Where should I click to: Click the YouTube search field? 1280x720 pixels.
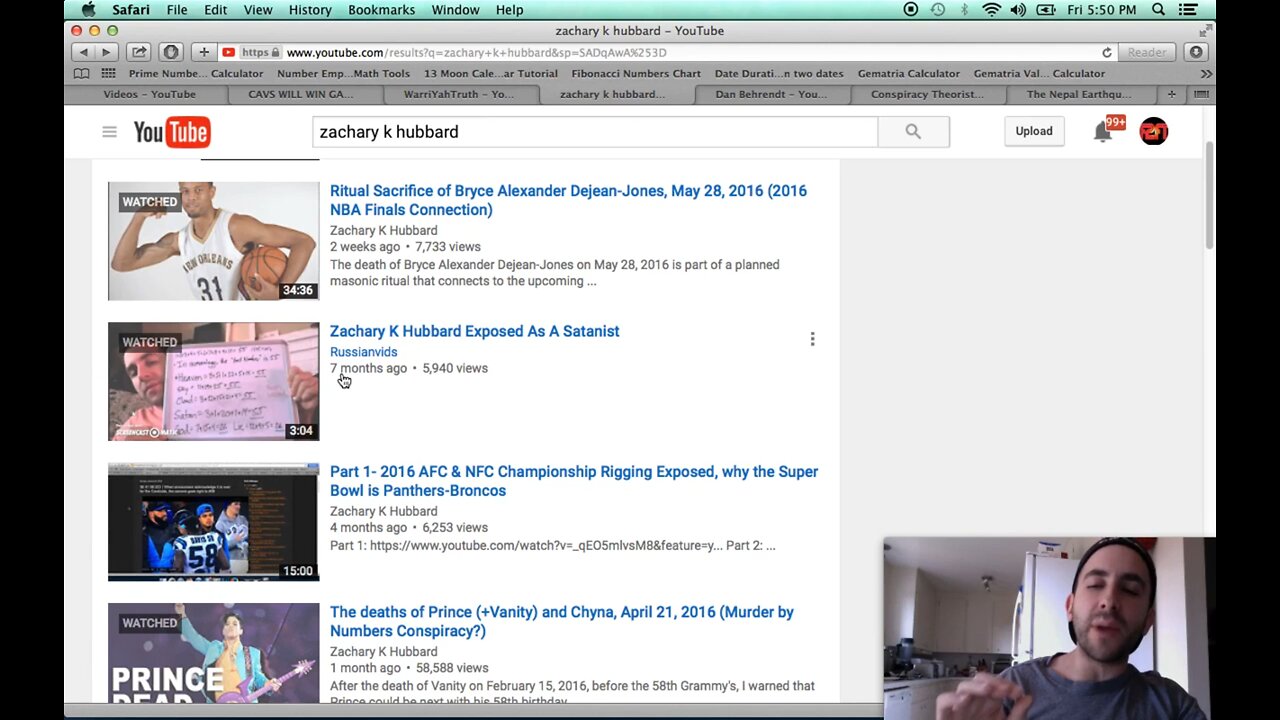(x=595, y=131)
